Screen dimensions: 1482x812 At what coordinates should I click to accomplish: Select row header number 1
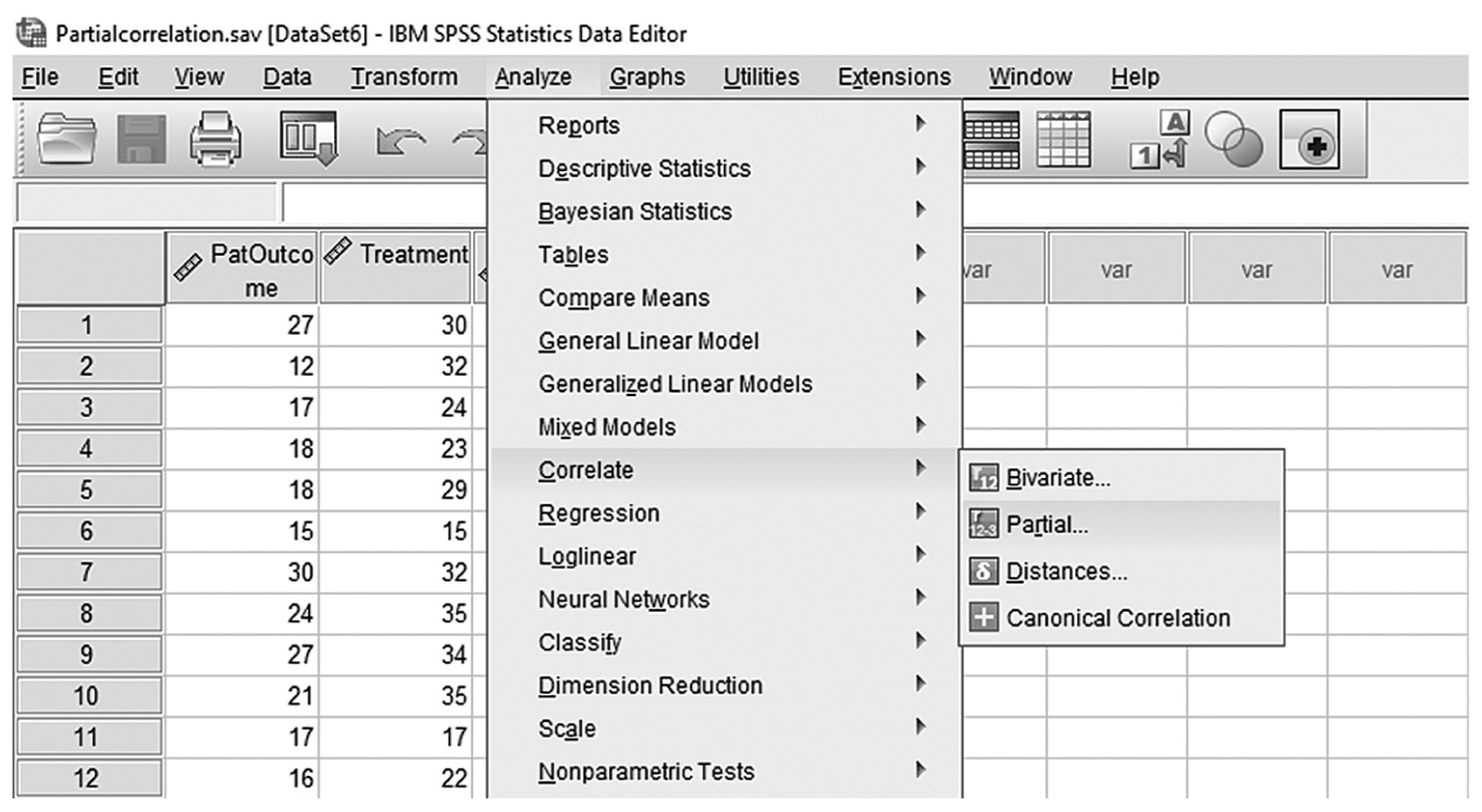coord(88,325)
